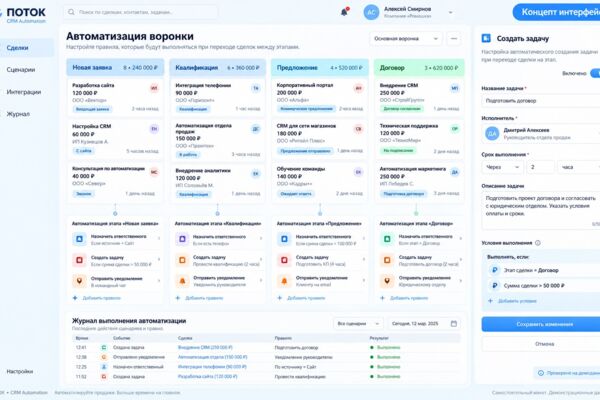The width and height of the screenshot is (600, 400).
Task: Click the 12:41 journal row event icon
Action: [104, 348]
